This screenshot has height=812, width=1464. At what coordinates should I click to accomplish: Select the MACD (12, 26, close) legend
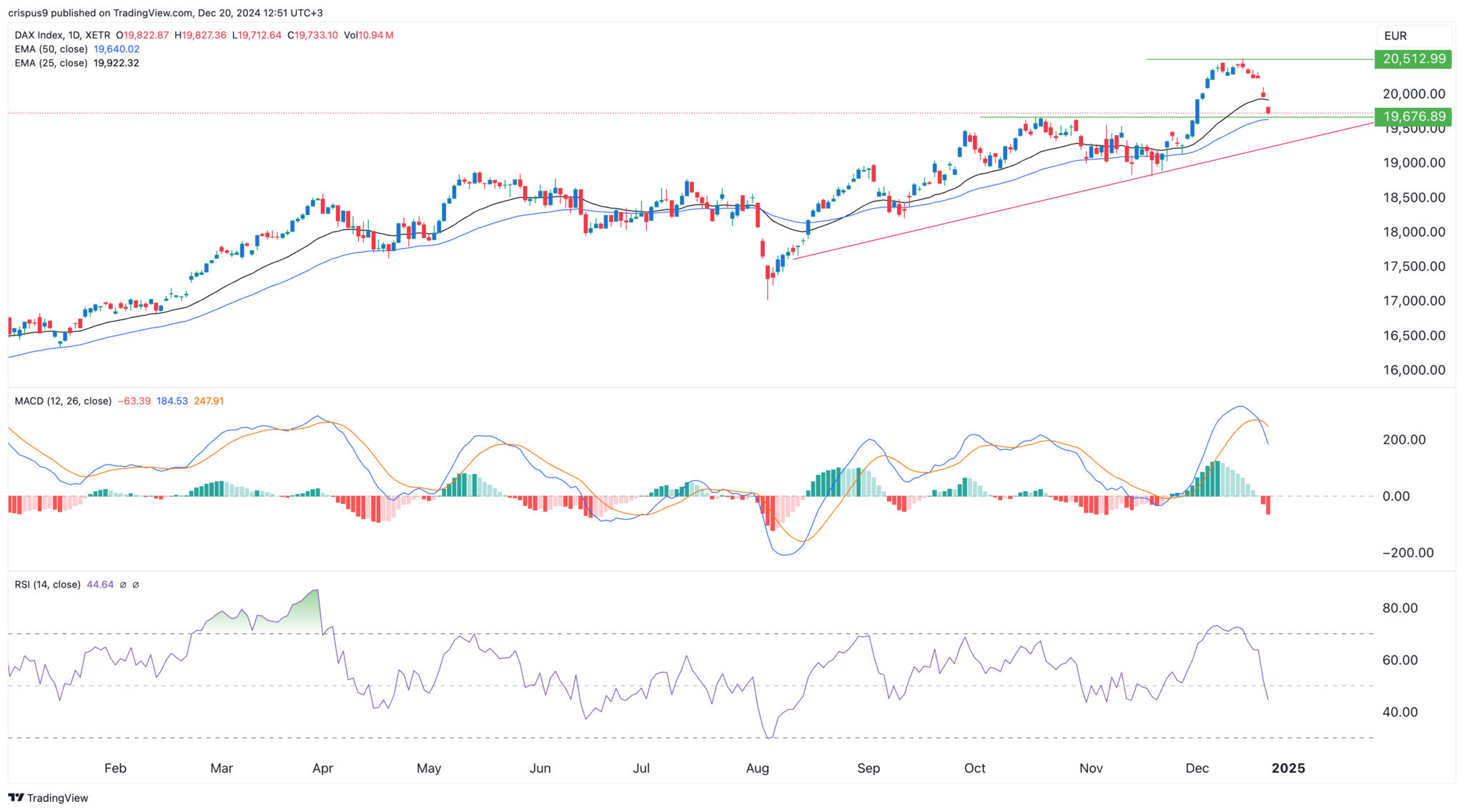coord(63,401)
